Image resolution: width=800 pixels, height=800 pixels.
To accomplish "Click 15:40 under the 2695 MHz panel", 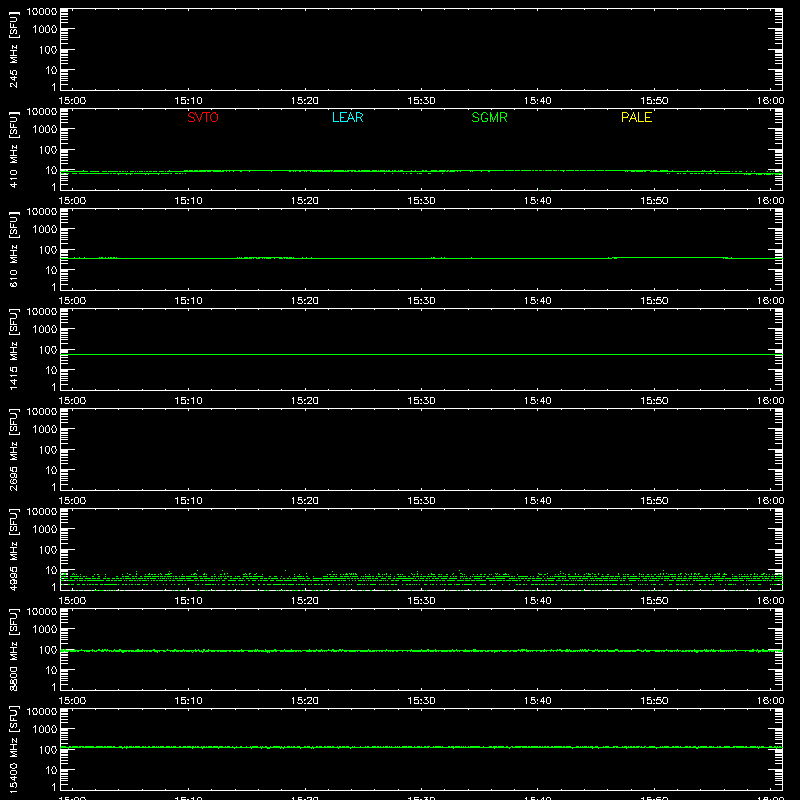I will tap(537, 501).
